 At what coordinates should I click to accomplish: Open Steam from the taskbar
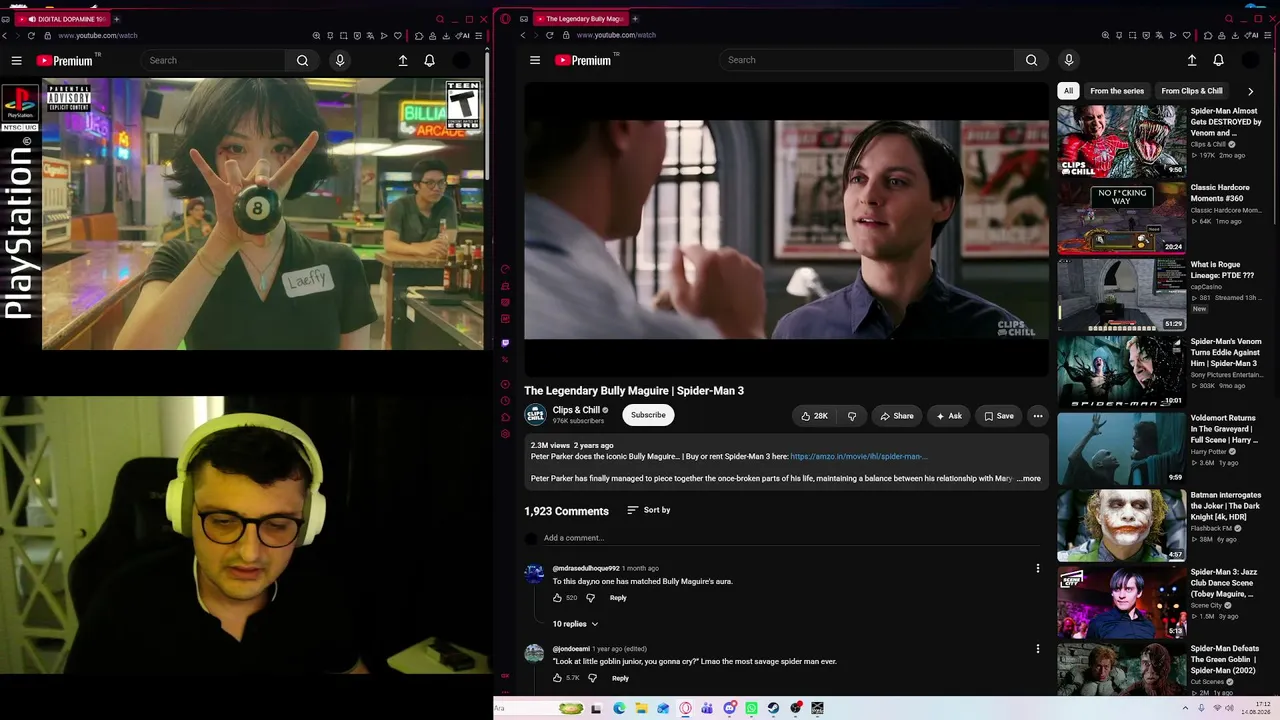[773, 708]
